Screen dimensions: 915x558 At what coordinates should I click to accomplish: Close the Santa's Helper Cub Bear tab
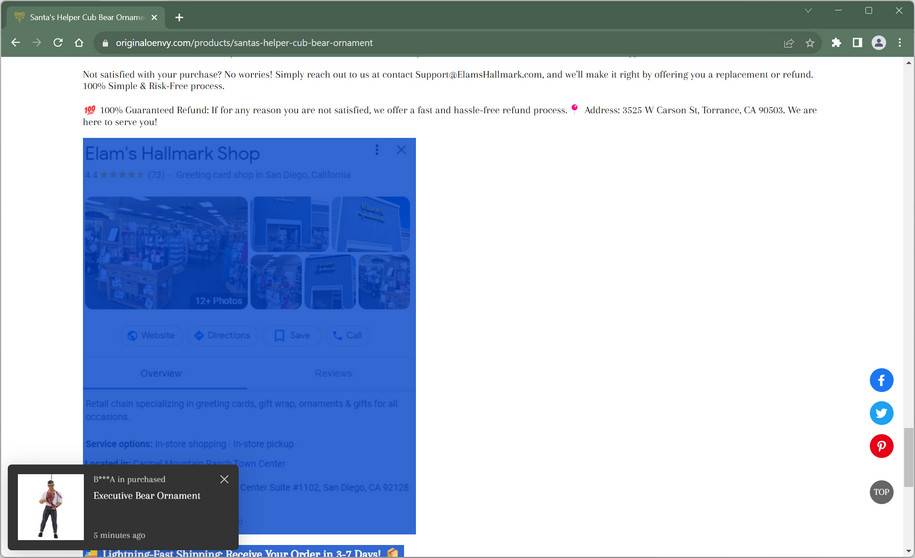click(x=154, y=18)
